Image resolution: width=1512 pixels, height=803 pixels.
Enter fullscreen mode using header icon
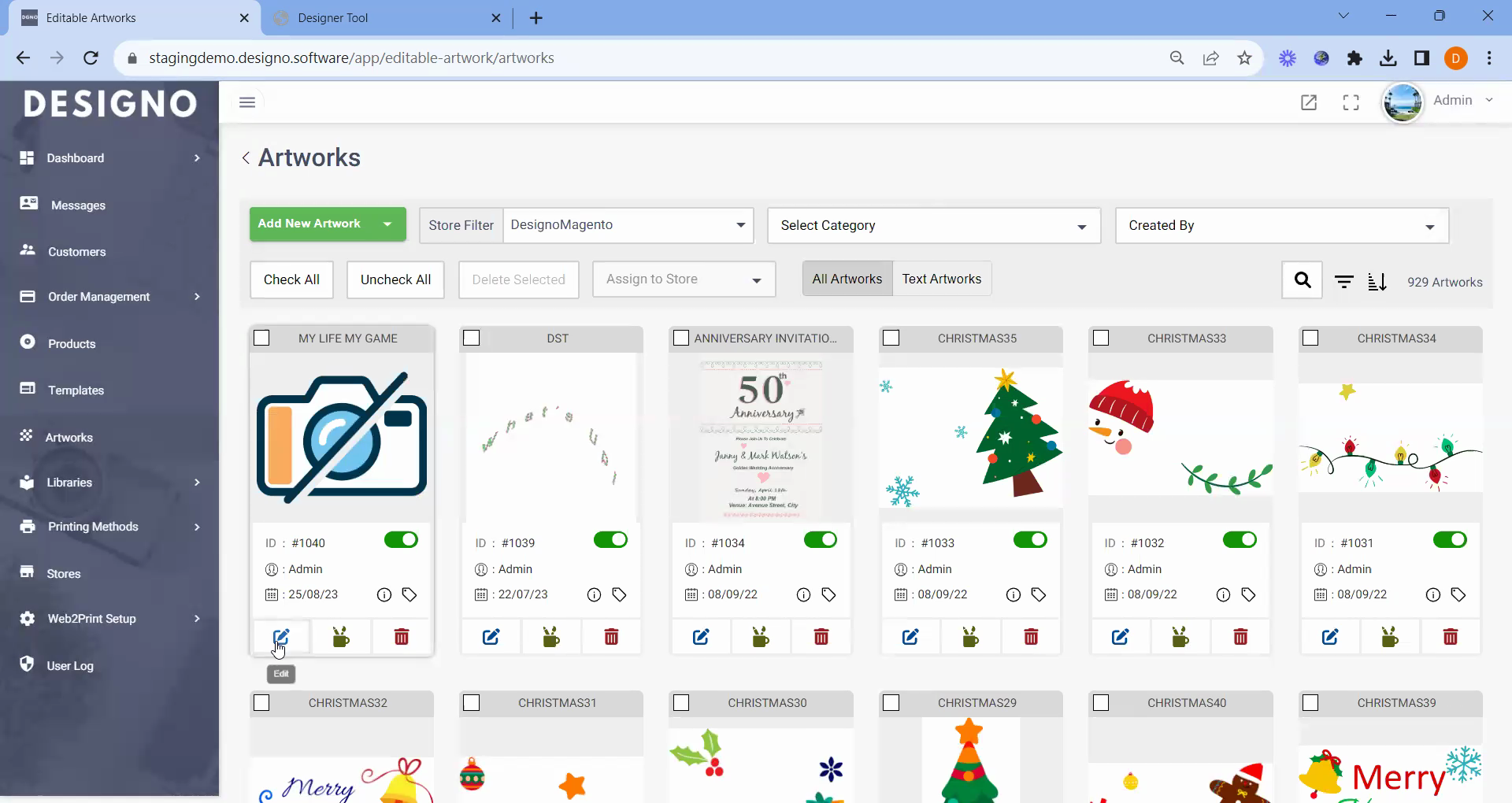coord(1351,102)
